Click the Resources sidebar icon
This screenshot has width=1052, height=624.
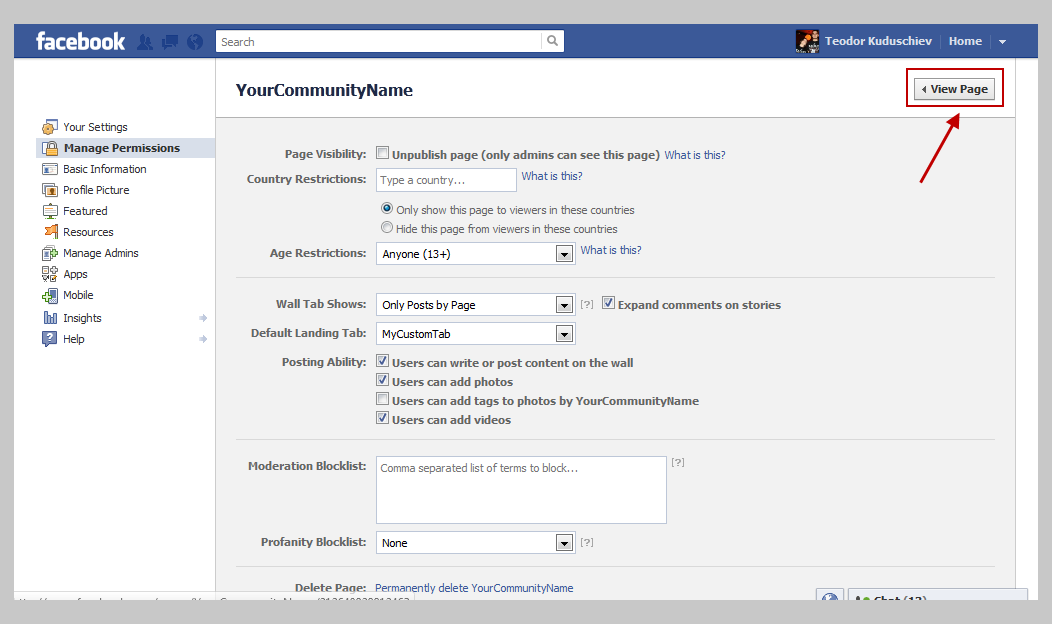pyautogui.click(x=51, y=231)
